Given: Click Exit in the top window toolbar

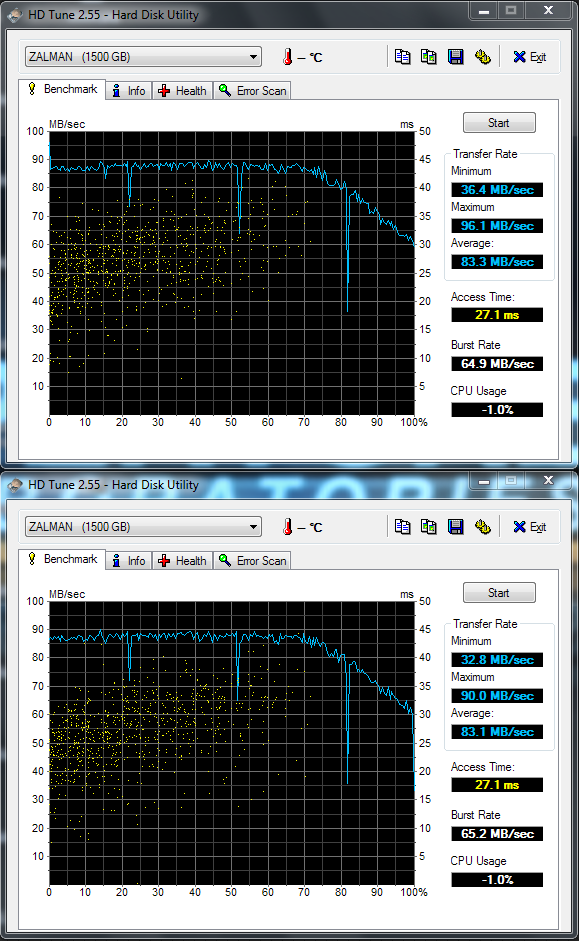Looking at the screenshot, I should (x=529, y=57).
